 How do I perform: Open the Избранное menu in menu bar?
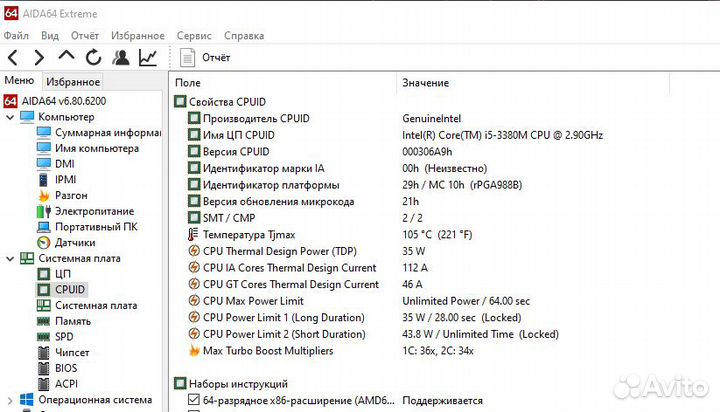(x=138, y=36)
